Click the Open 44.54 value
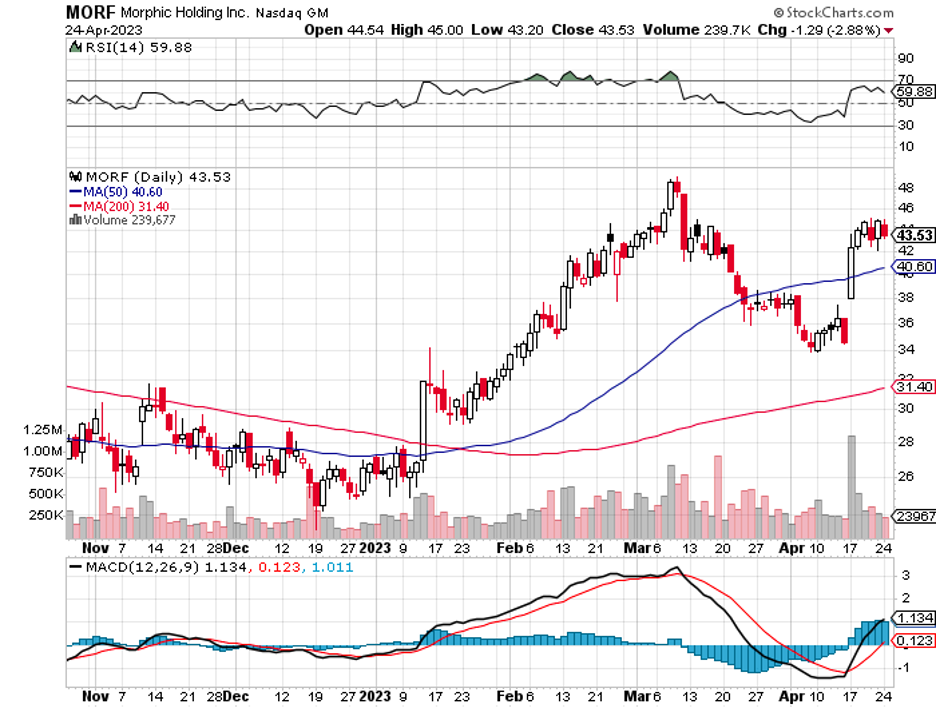 tap(344, 30)
